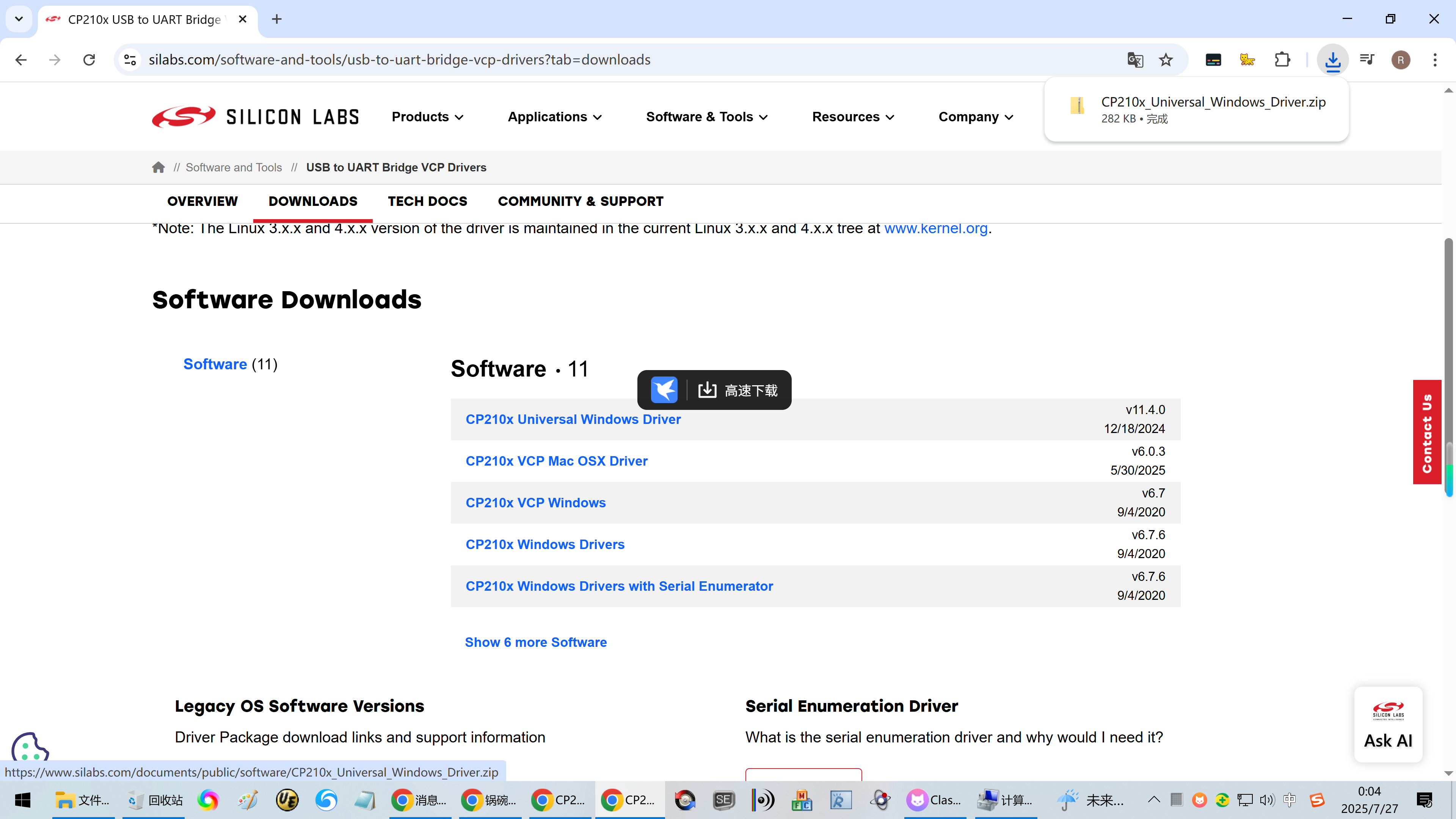
Task: Download CP210x VCP Mac OSX Driver
Action: pyautogui.click(x=556, y=461)
